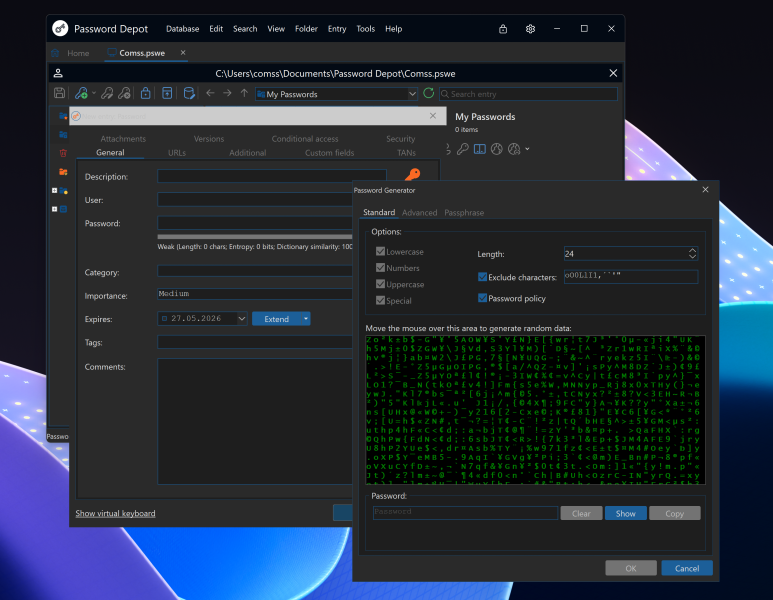This screenshot has width=773, height=600.
Task: Click the red recycle bin sidebar icon
Action: coord(63,153)
